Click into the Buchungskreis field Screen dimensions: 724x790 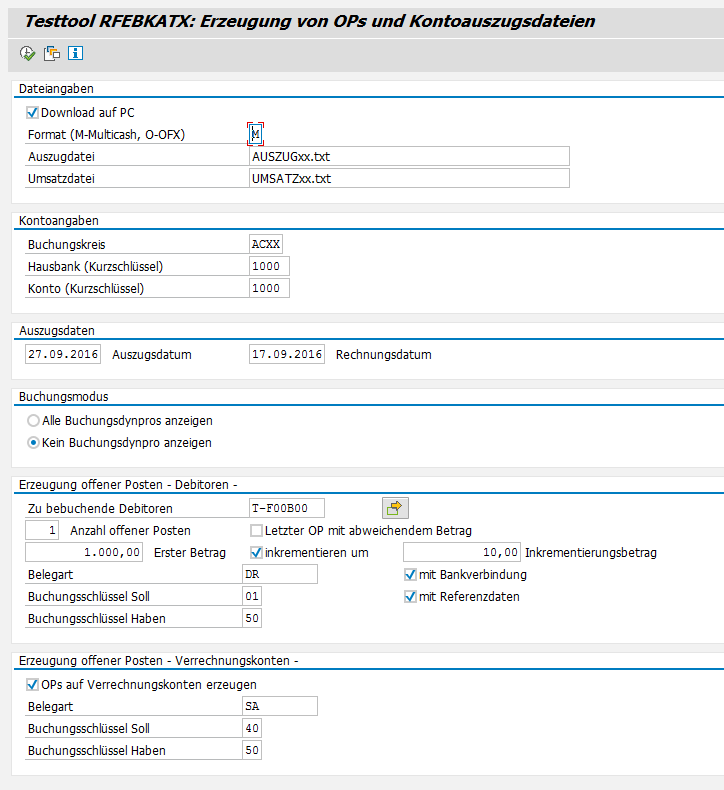266,244
